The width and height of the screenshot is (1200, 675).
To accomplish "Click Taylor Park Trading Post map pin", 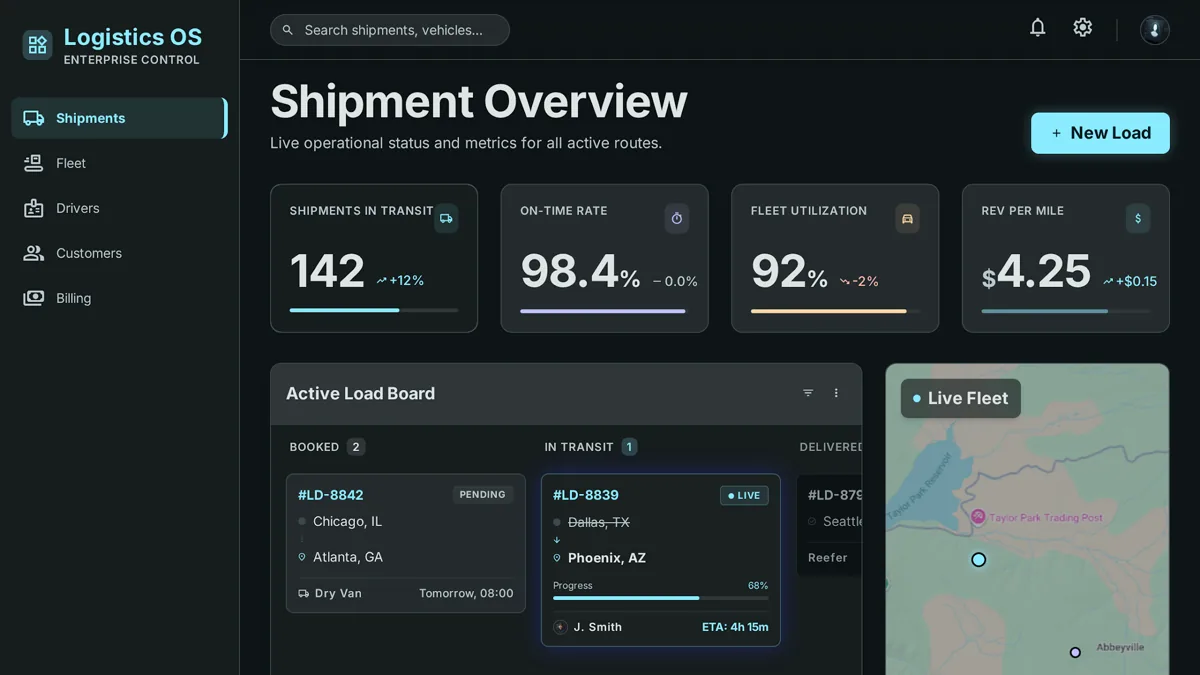I will point(978,517).
